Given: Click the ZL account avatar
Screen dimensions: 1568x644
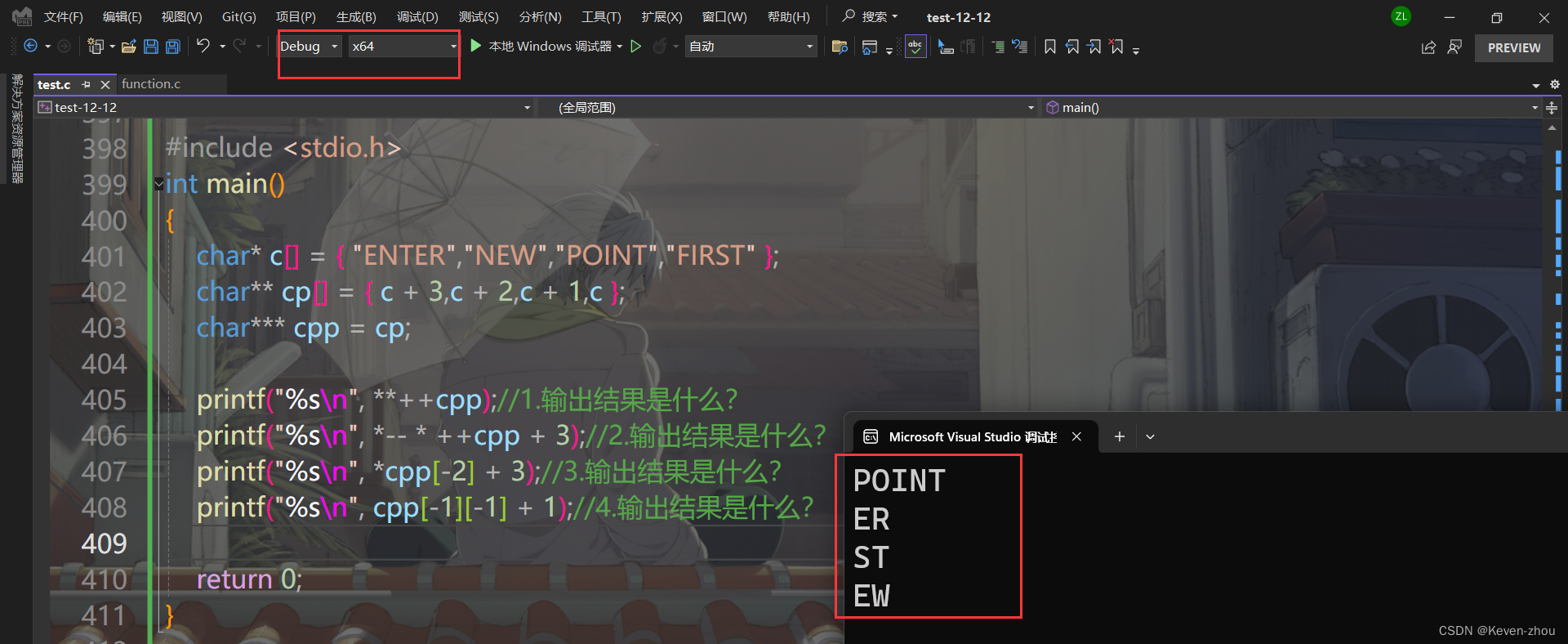Looking at the screenshot, I should 1401,16.
